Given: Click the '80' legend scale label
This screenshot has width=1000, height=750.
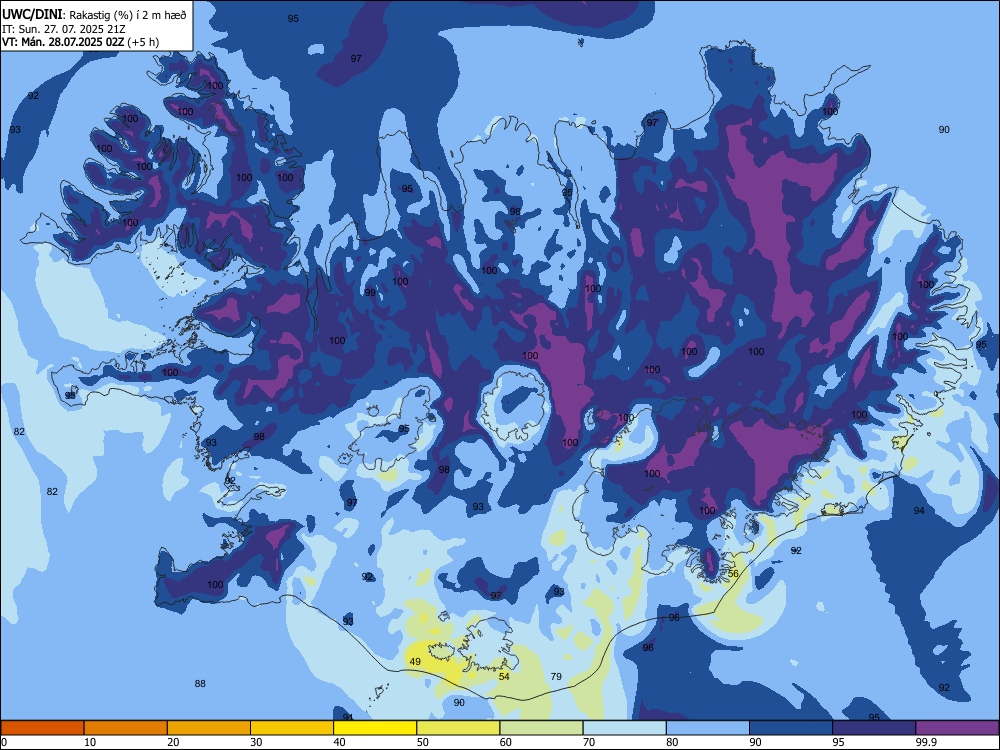Looking at the screenshot, I should [x=672, y=742].
